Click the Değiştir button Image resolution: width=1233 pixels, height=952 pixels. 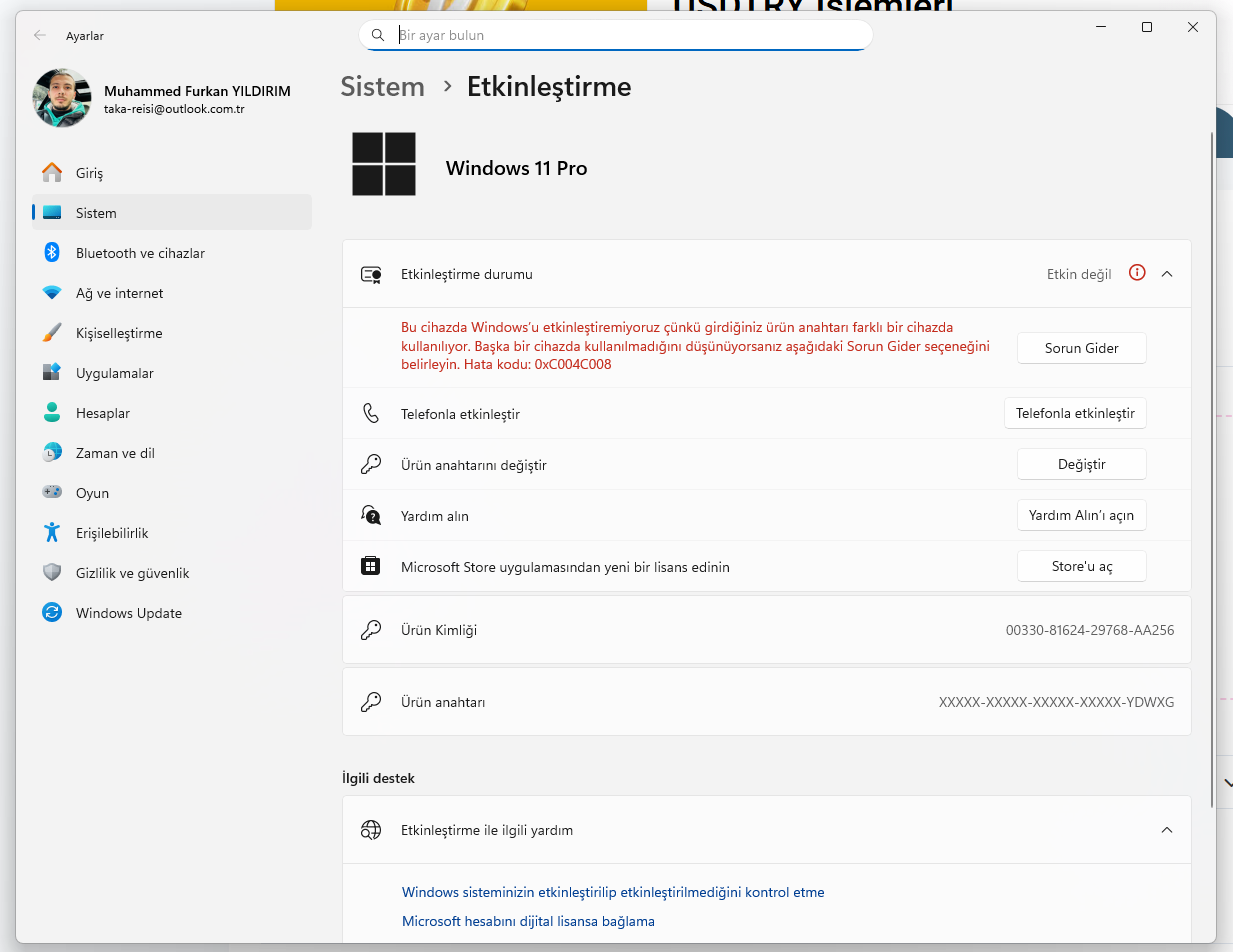click(1081, 464)
